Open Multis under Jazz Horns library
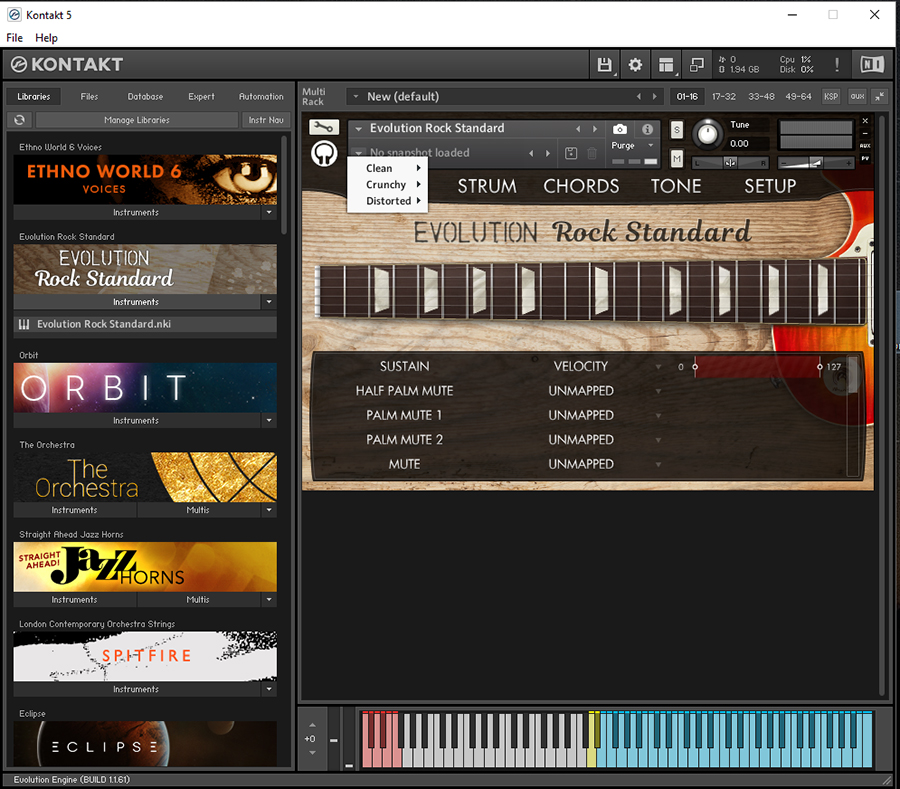This screenshot has height=789, width=900. click(x=198, y=600)
